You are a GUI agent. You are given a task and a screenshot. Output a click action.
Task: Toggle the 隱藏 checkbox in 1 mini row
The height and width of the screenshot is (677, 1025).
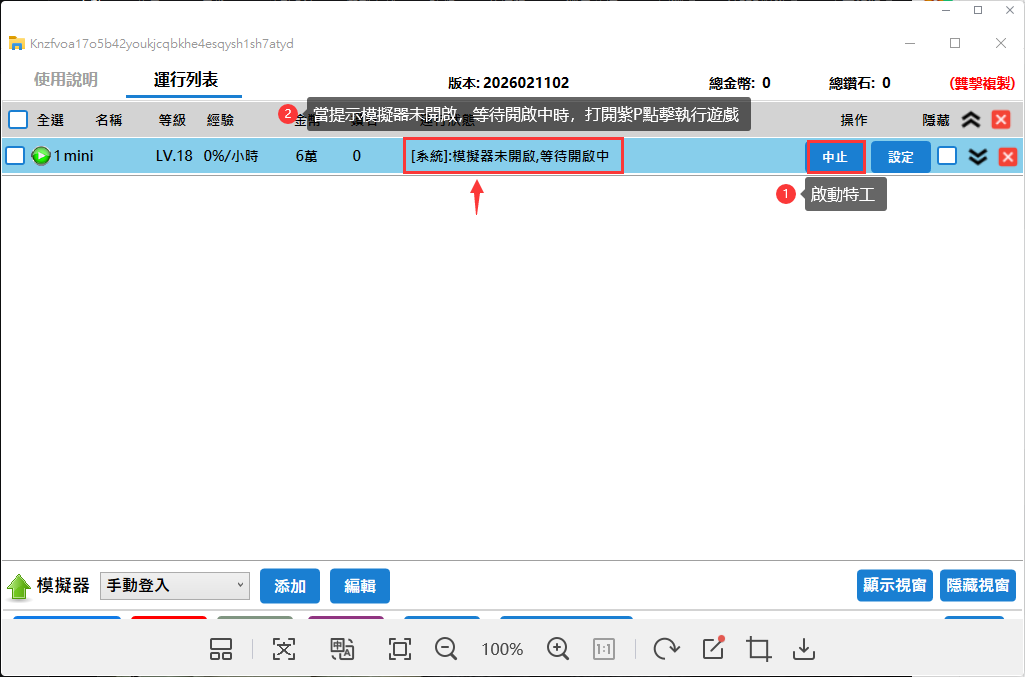pyautogui.click(x=946, y=156)
